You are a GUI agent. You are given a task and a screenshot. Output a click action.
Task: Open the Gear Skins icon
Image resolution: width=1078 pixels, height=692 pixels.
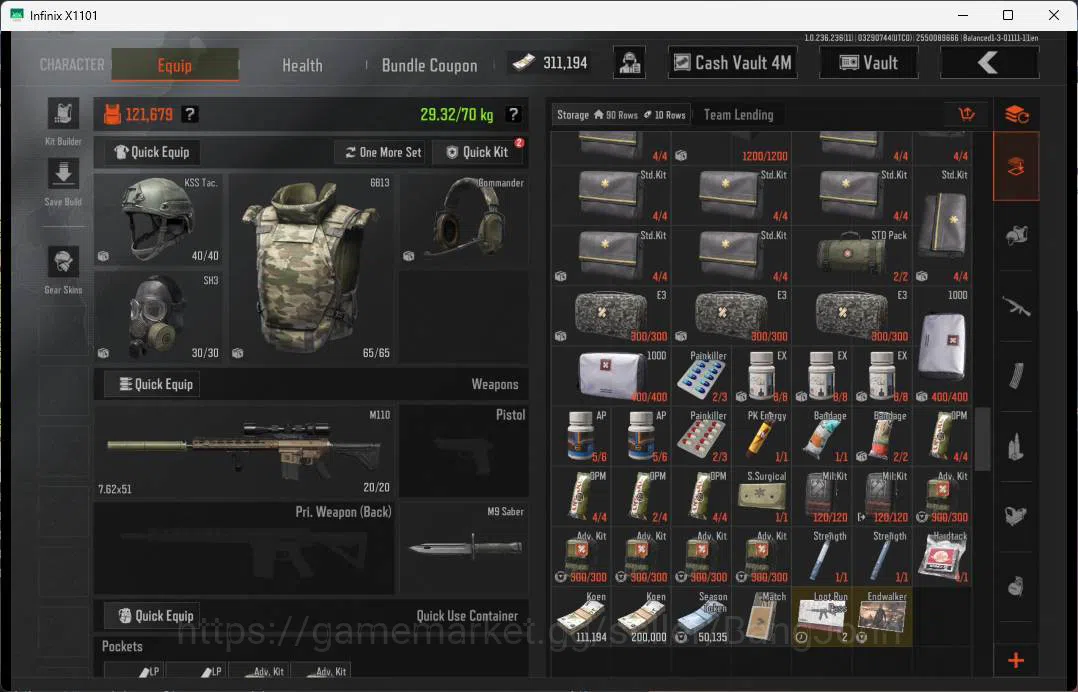coord(63,262)
